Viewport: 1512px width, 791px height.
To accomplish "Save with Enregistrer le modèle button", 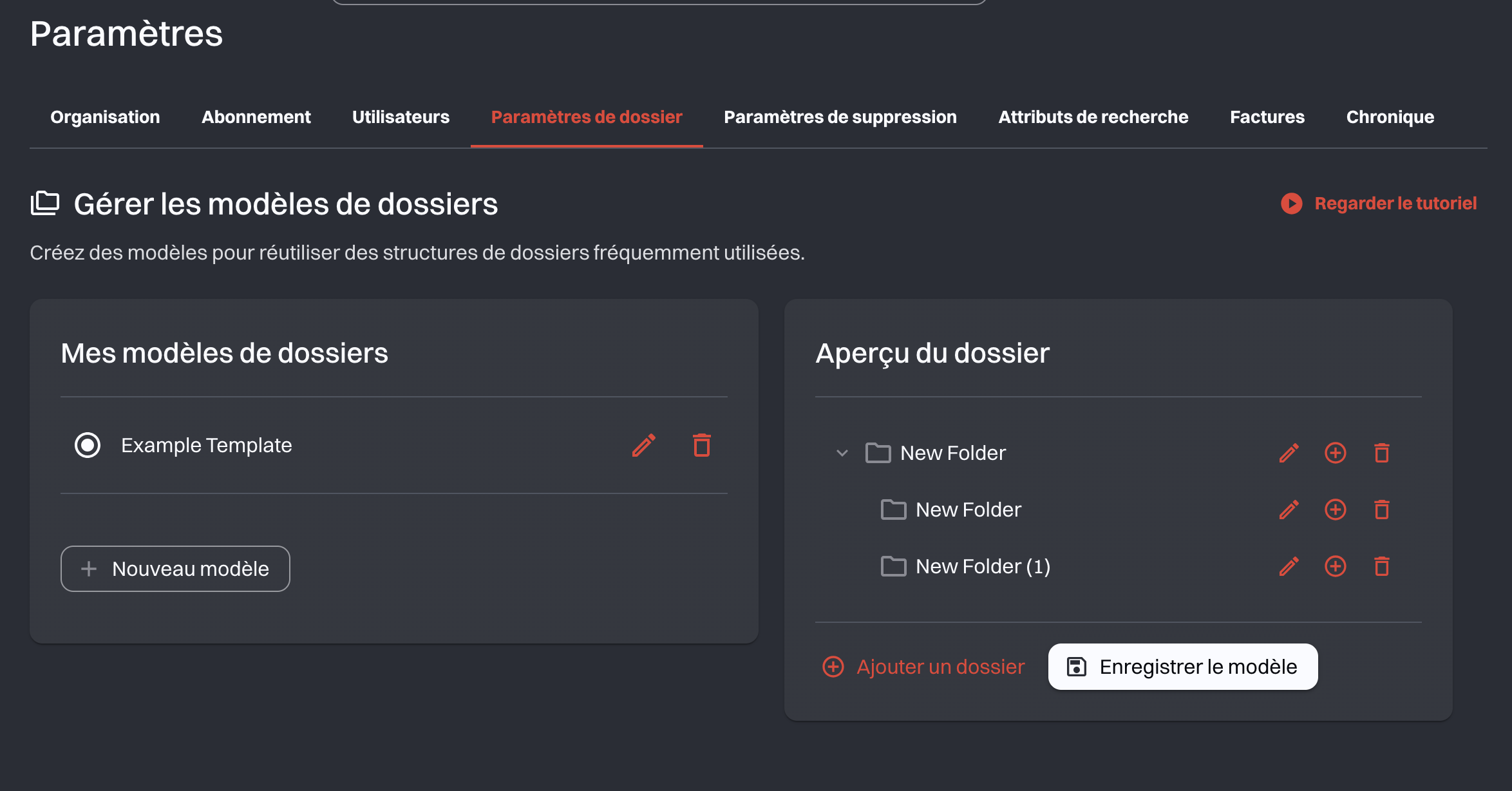I will [1182, 667].
